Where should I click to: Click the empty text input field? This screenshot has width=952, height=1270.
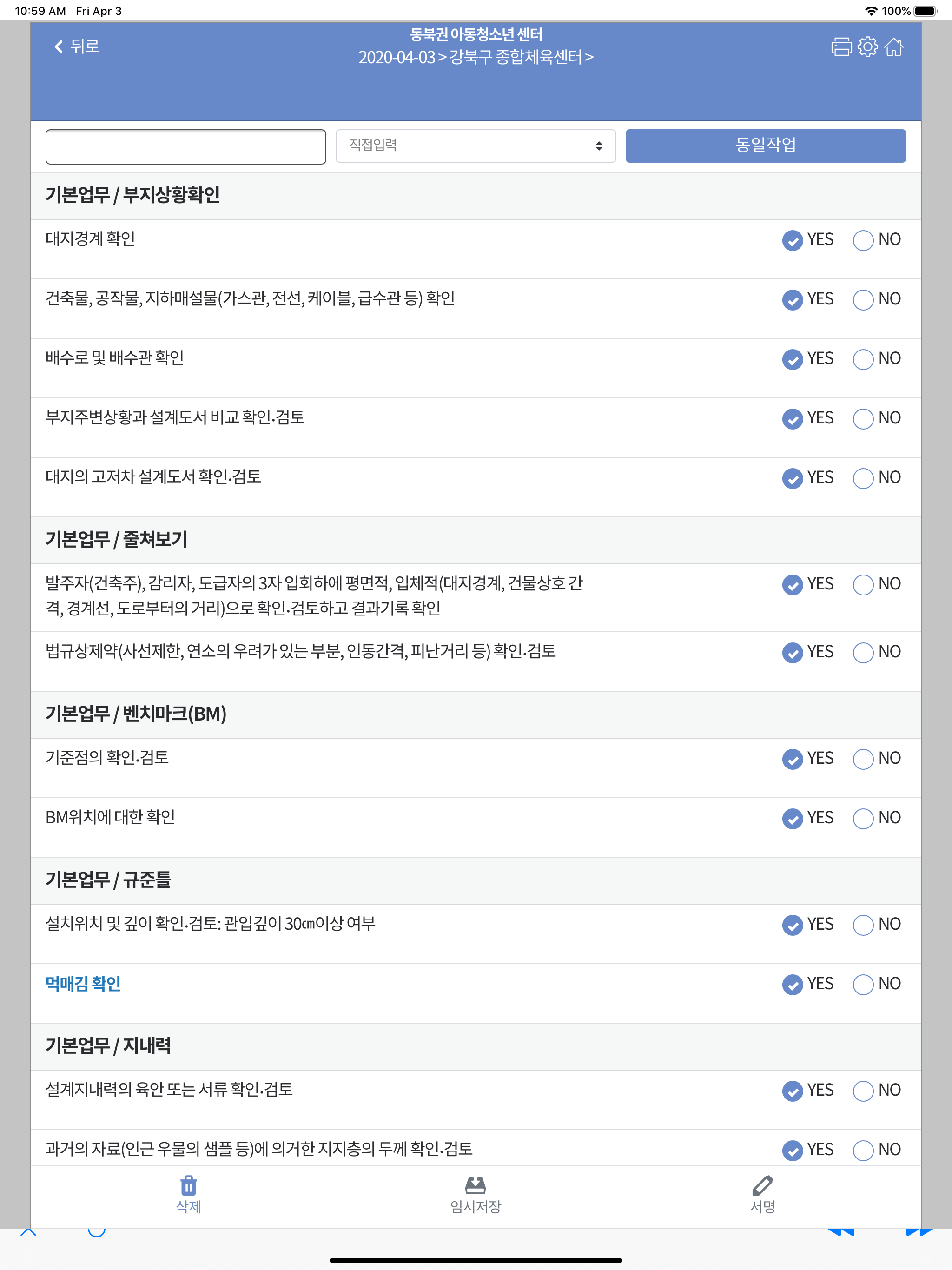(x=185, y=146)
